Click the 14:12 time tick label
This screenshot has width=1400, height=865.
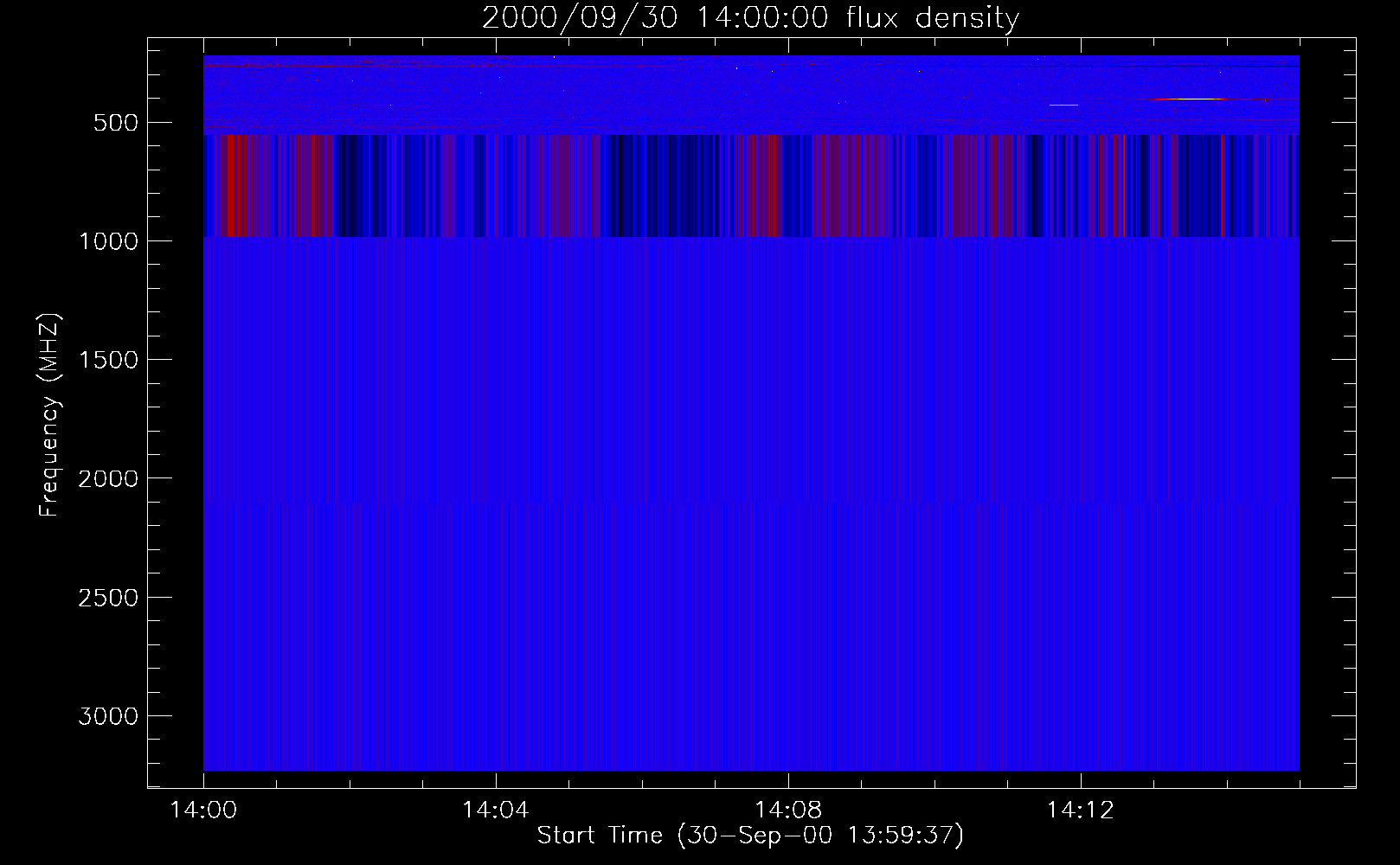click(1080, 811)
